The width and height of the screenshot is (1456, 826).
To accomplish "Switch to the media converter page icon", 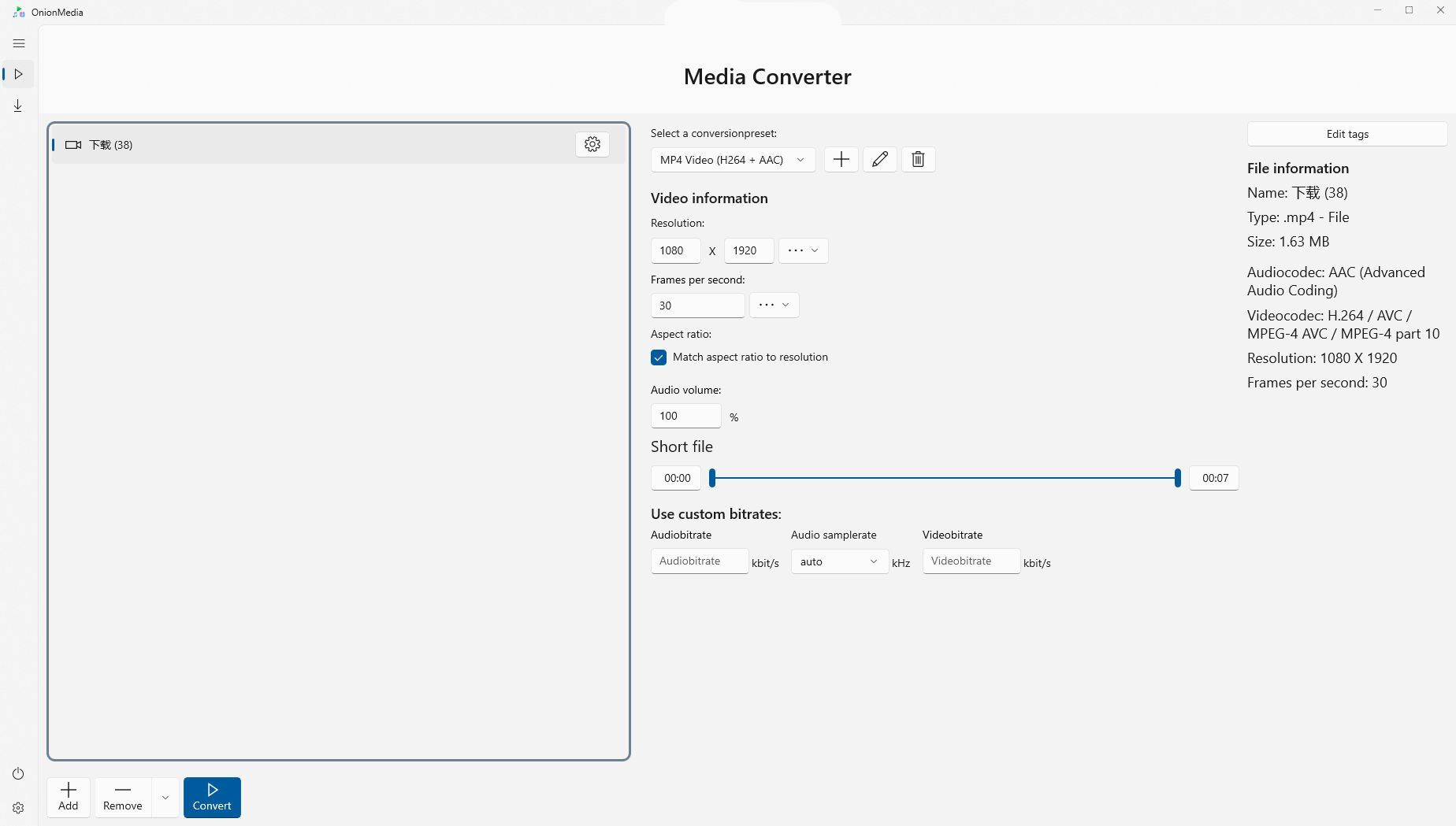I will click(x=19, y=74).
